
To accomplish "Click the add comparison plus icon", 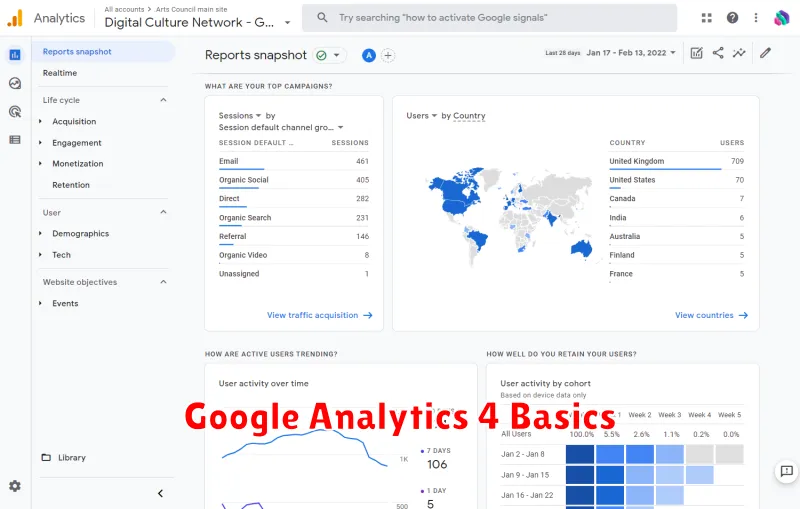I will click(x=388, y=56).
